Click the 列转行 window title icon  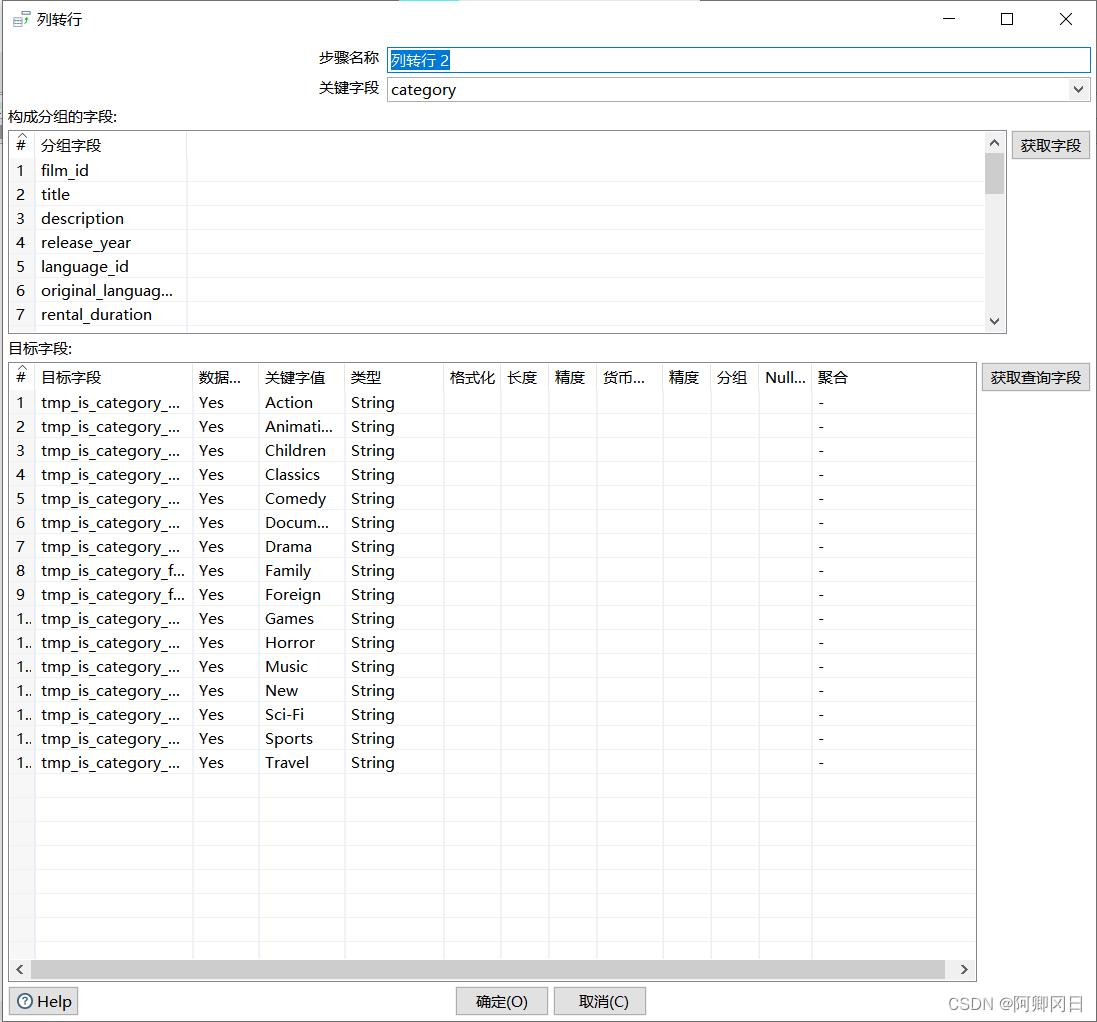pos(20,19)
